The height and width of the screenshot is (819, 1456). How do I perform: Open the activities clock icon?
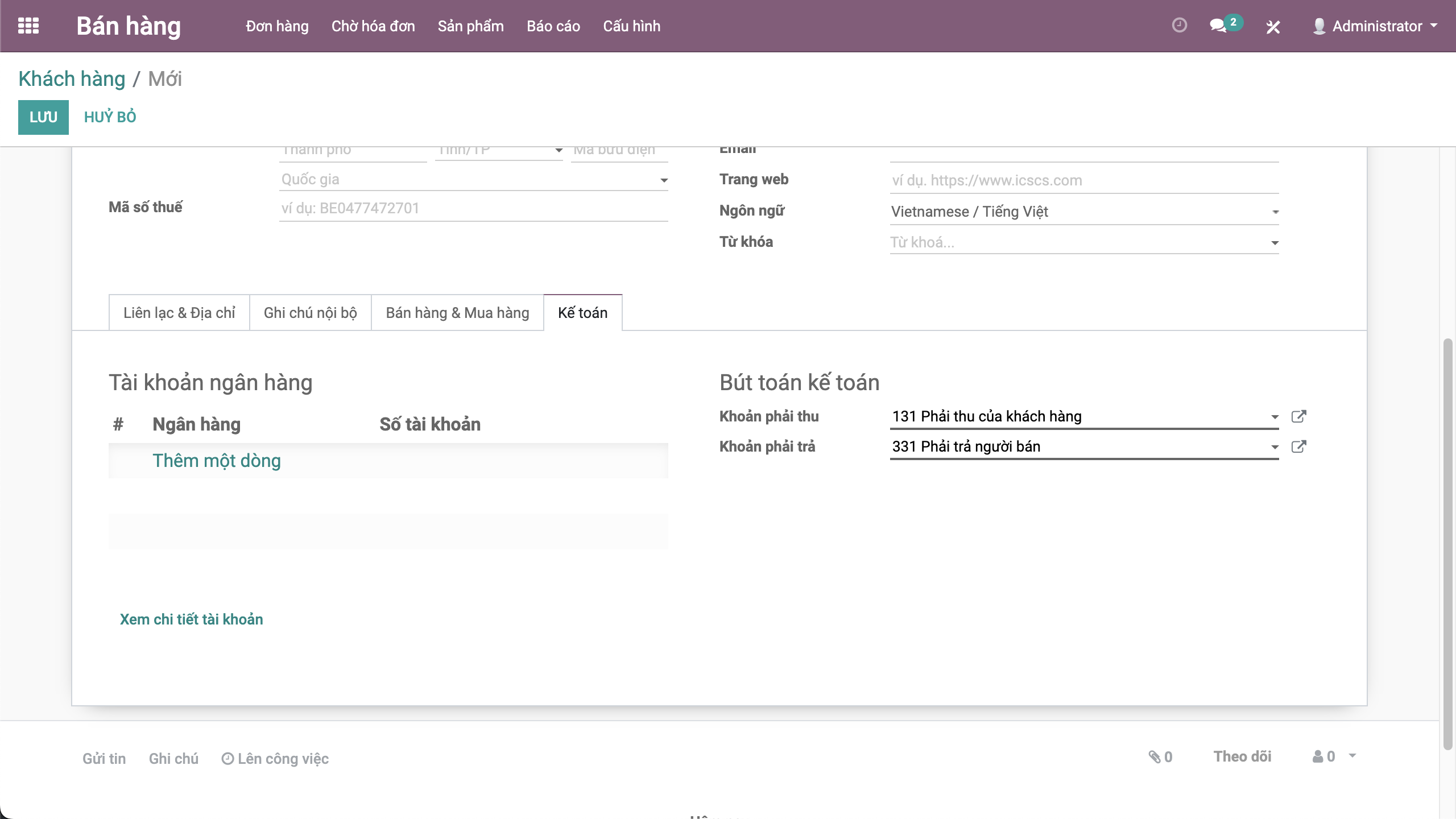point(1179,26)
